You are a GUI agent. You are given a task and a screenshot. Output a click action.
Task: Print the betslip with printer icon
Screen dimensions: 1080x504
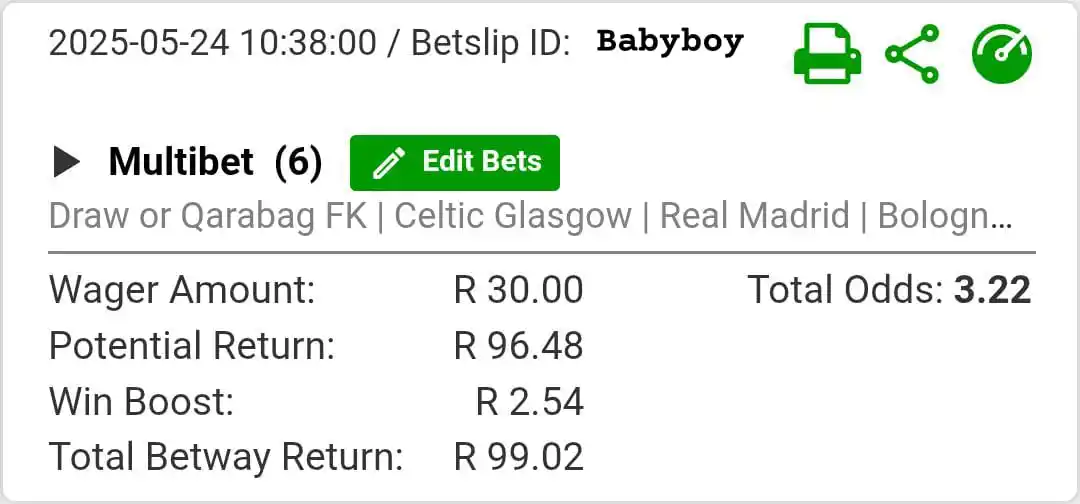[827, 54]
